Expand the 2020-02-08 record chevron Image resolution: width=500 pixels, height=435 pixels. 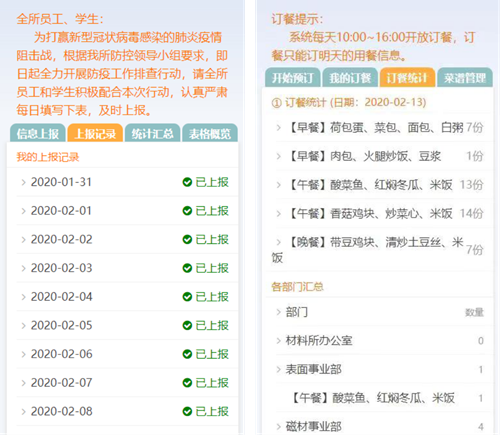[x=23, y=412]
